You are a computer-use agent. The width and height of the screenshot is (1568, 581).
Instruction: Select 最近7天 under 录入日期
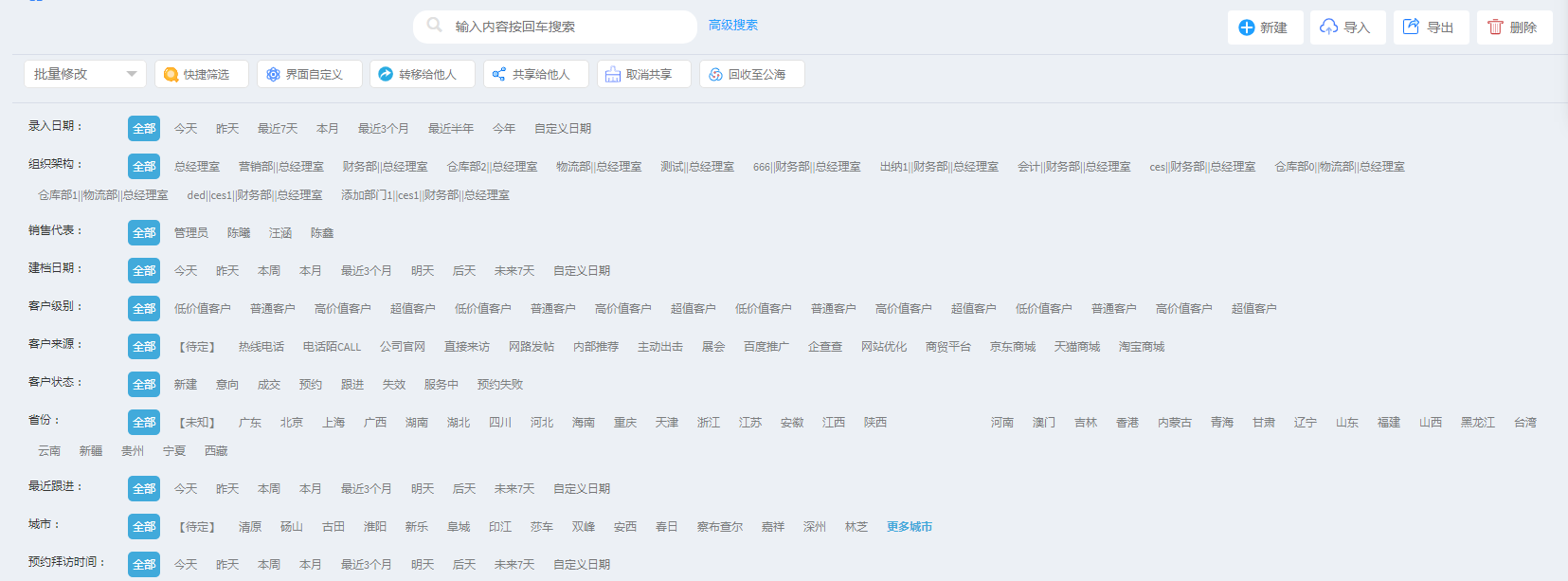tap(277, 129)
